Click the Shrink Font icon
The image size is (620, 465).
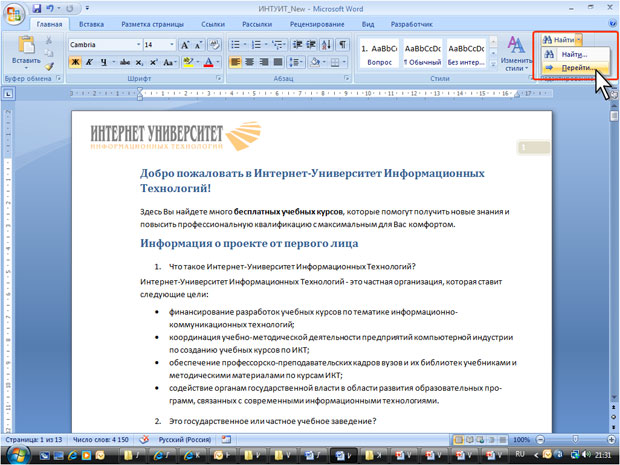click(198, 45)
